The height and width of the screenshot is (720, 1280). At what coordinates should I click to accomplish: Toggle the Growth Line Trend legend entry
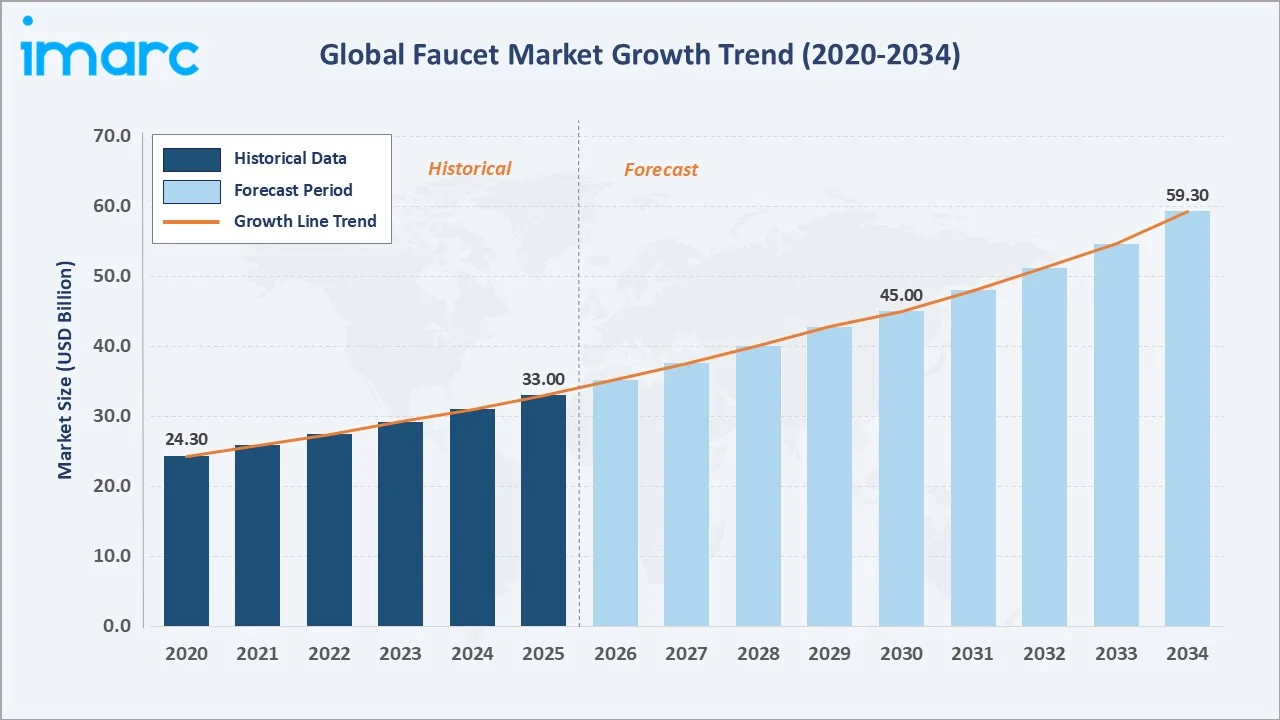(x=305, y=221)
